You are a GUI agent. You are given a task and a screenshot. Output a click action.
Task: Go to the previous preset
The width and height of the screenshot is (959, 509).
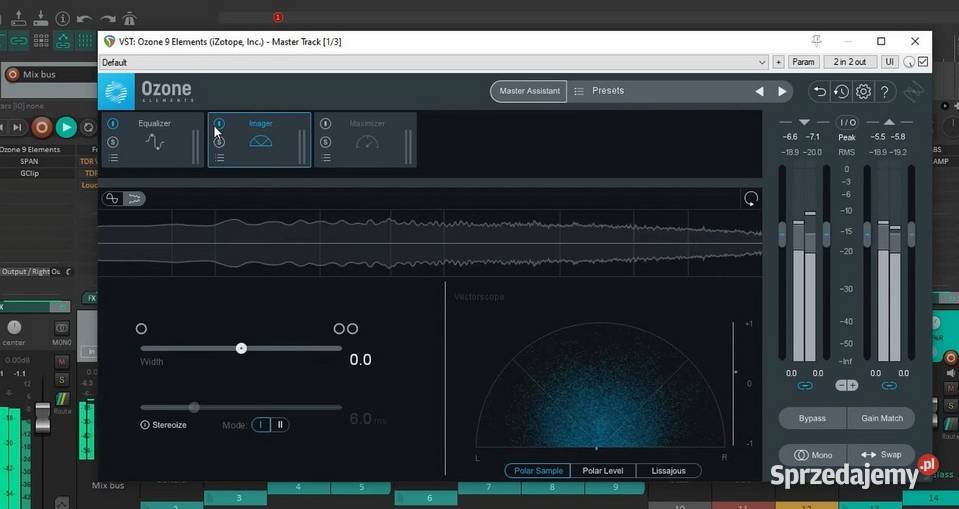pos(759,91)
